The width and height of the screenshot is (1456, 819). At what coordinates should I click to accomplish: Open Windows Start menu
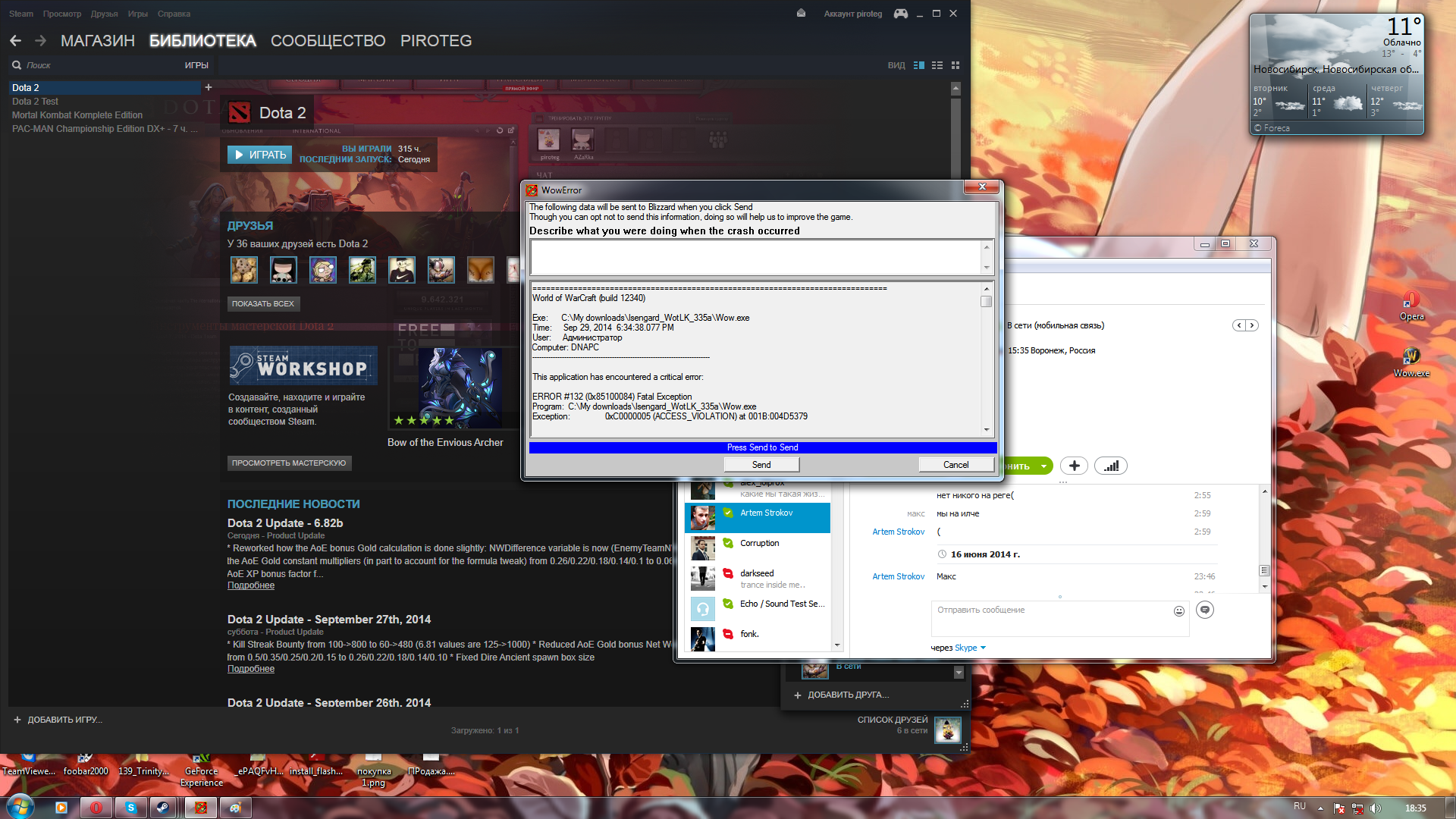click(20, 806)
